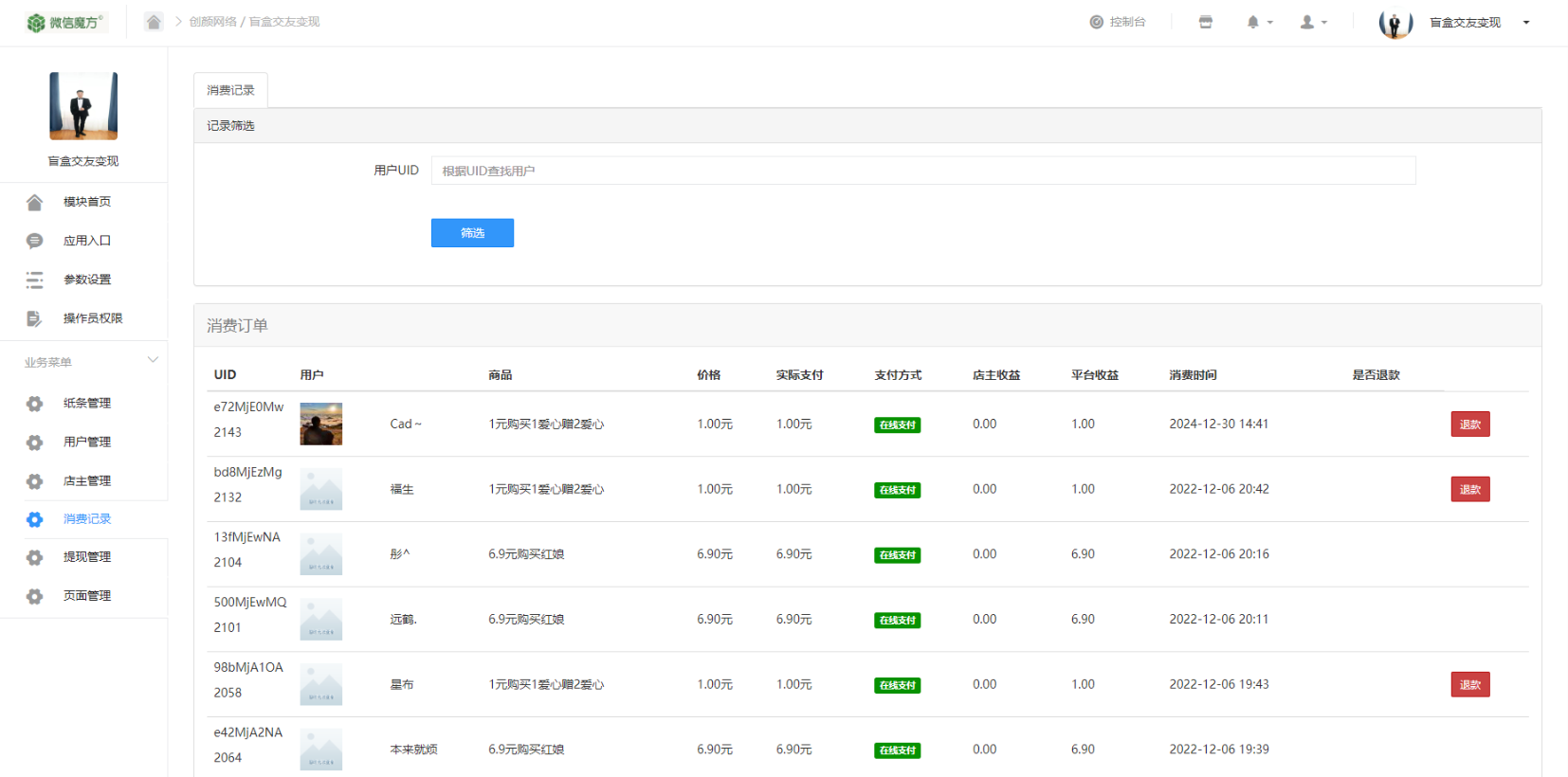1568x777 pixels.
Task: Open 纸条管理 in the sidebar
Action: (86, 404)
